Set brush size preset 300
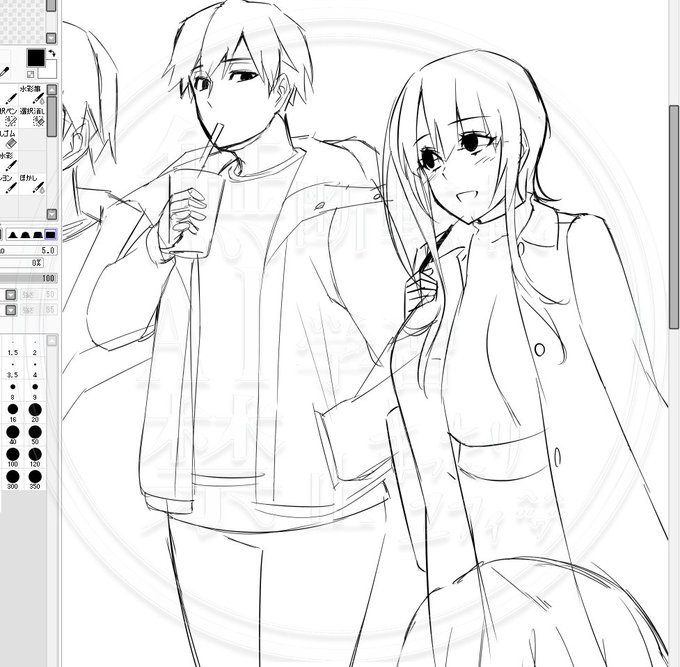Image resolution: width=680 pixels, height=667 pixels. pos(13,480)
